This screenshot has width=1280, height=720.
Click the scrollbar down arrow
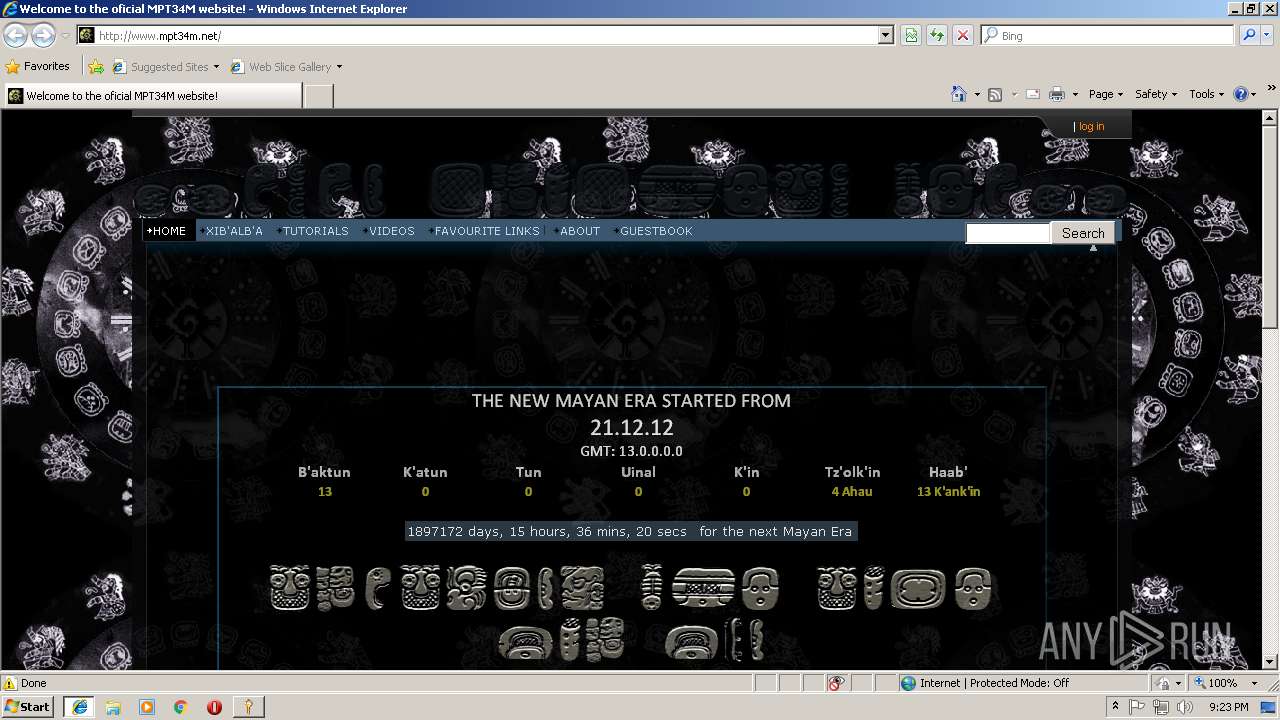(x=1270, y=662)
